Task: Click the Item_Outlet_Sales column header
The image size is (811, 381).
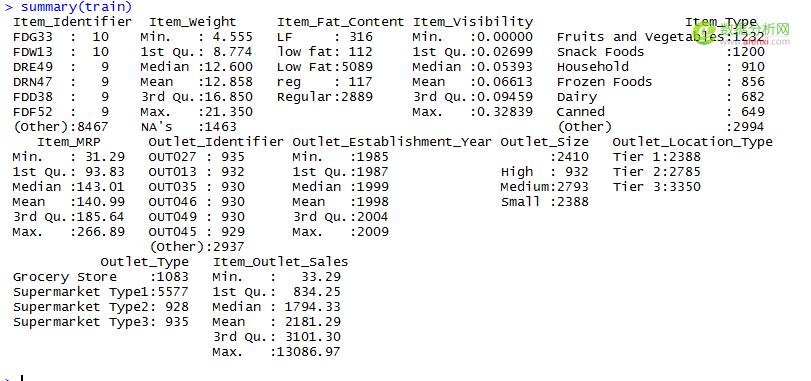Action: (x=280, y=262)
